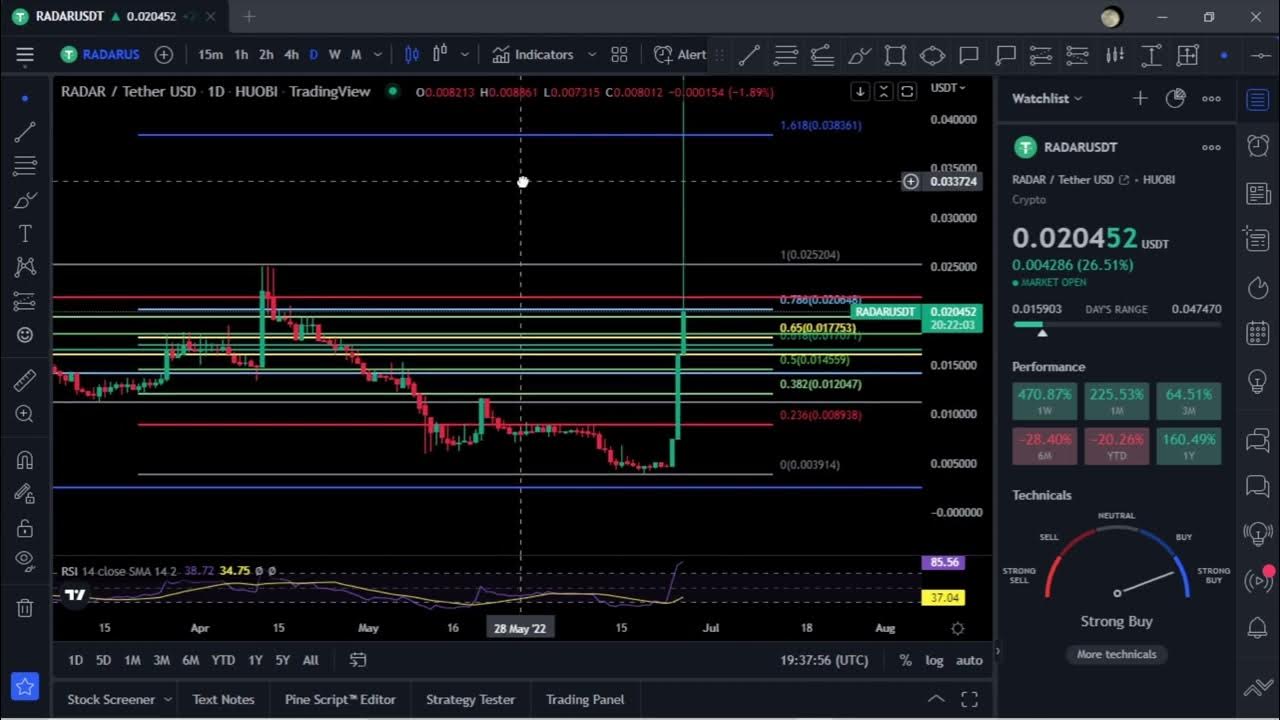Open the Watchlist panel icon in the right sidebar
The width and height of the screenshot is (1280, 720).
coord(1258,99)
